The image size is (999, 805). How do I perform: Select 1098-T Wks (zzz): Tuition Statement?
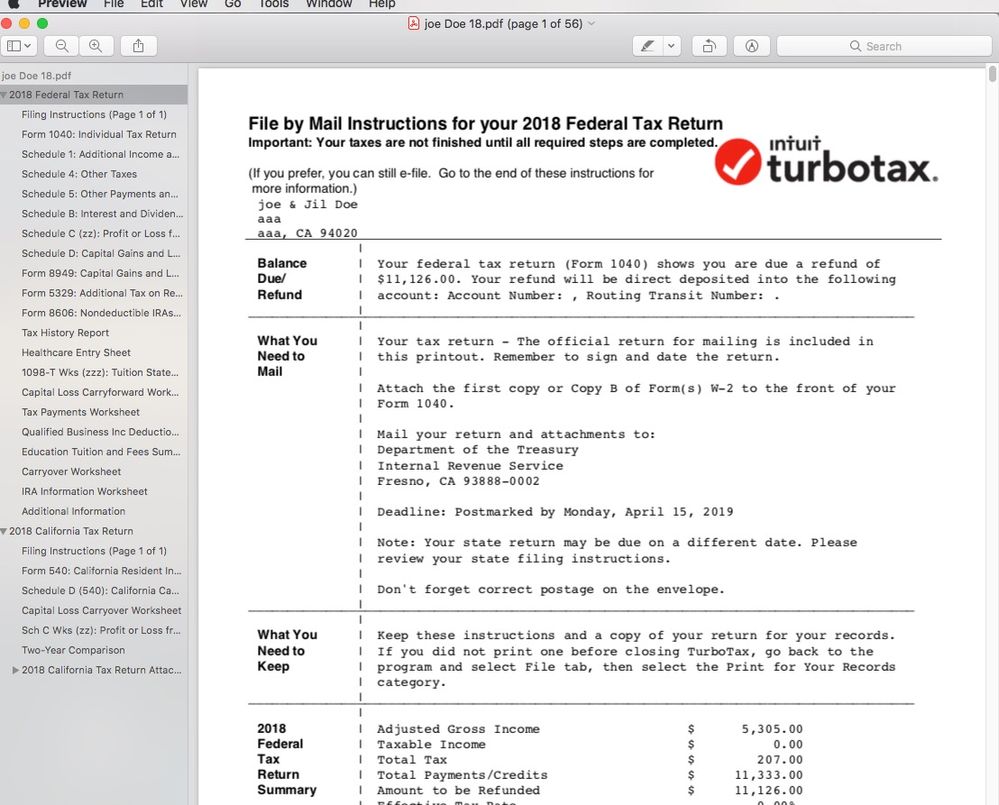[x=100, y=372]
